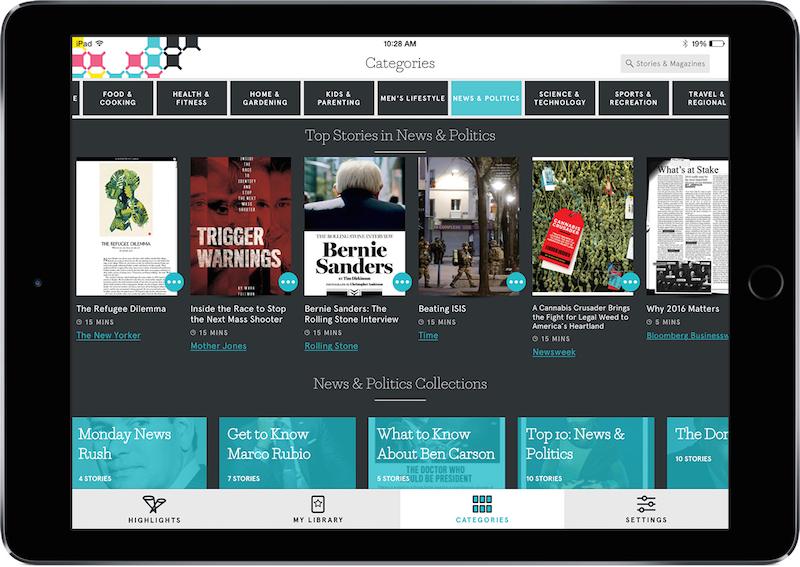The height and width of the screenshot is (567, 800).
Task: Open The Refugee Dilemma cover thumbnail
Action: tap(127, 226)
